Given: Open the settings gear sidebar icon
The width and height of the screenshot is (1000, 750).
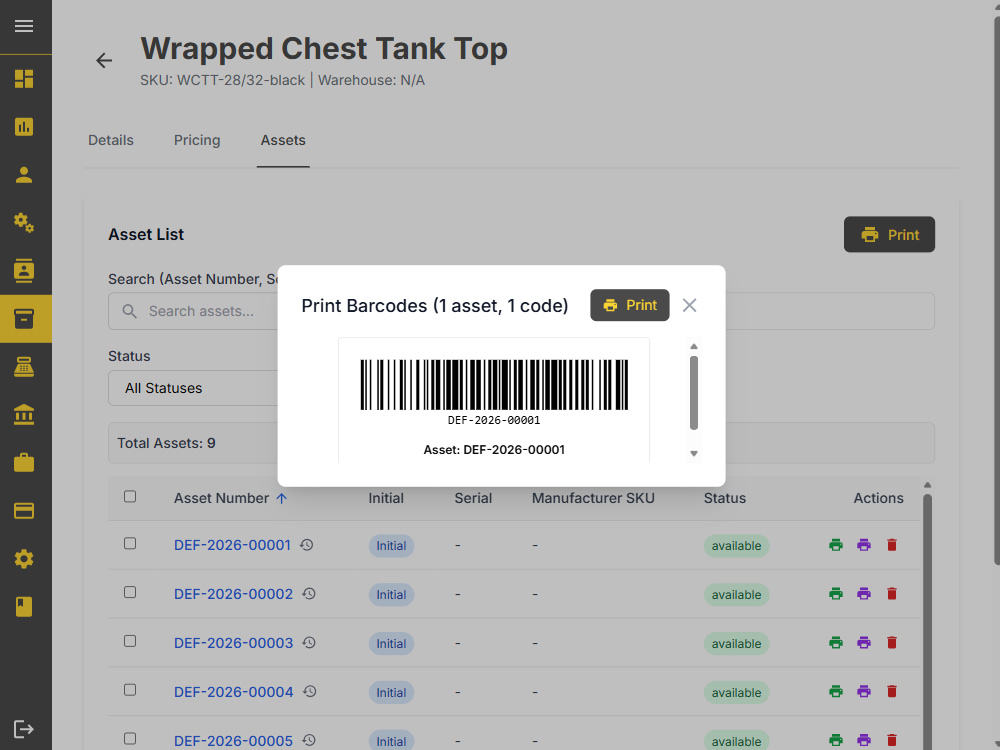Looking at the screenshot, I should (x=24, y=559).
